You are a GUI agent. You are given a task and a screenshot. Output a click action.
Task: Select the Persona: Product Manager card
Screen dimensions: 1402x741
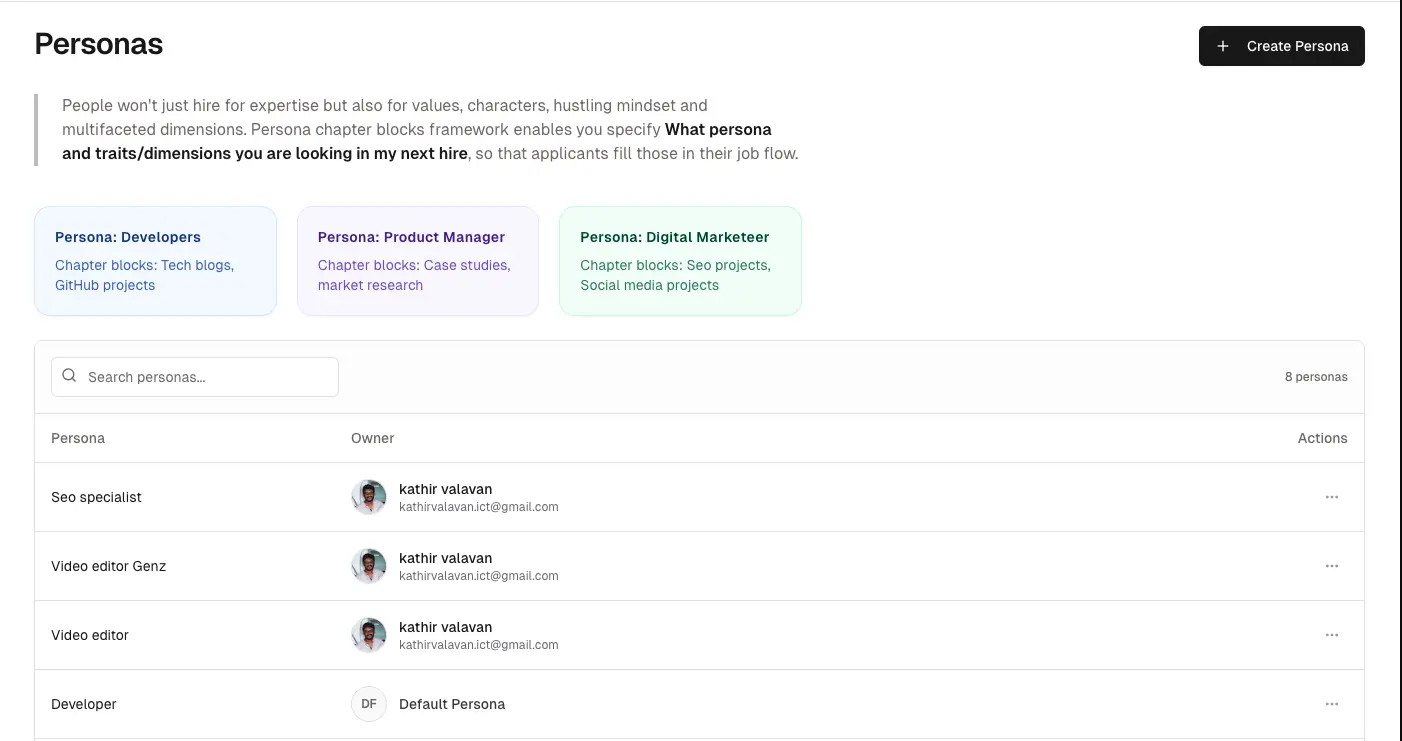(x=418, y=261)
